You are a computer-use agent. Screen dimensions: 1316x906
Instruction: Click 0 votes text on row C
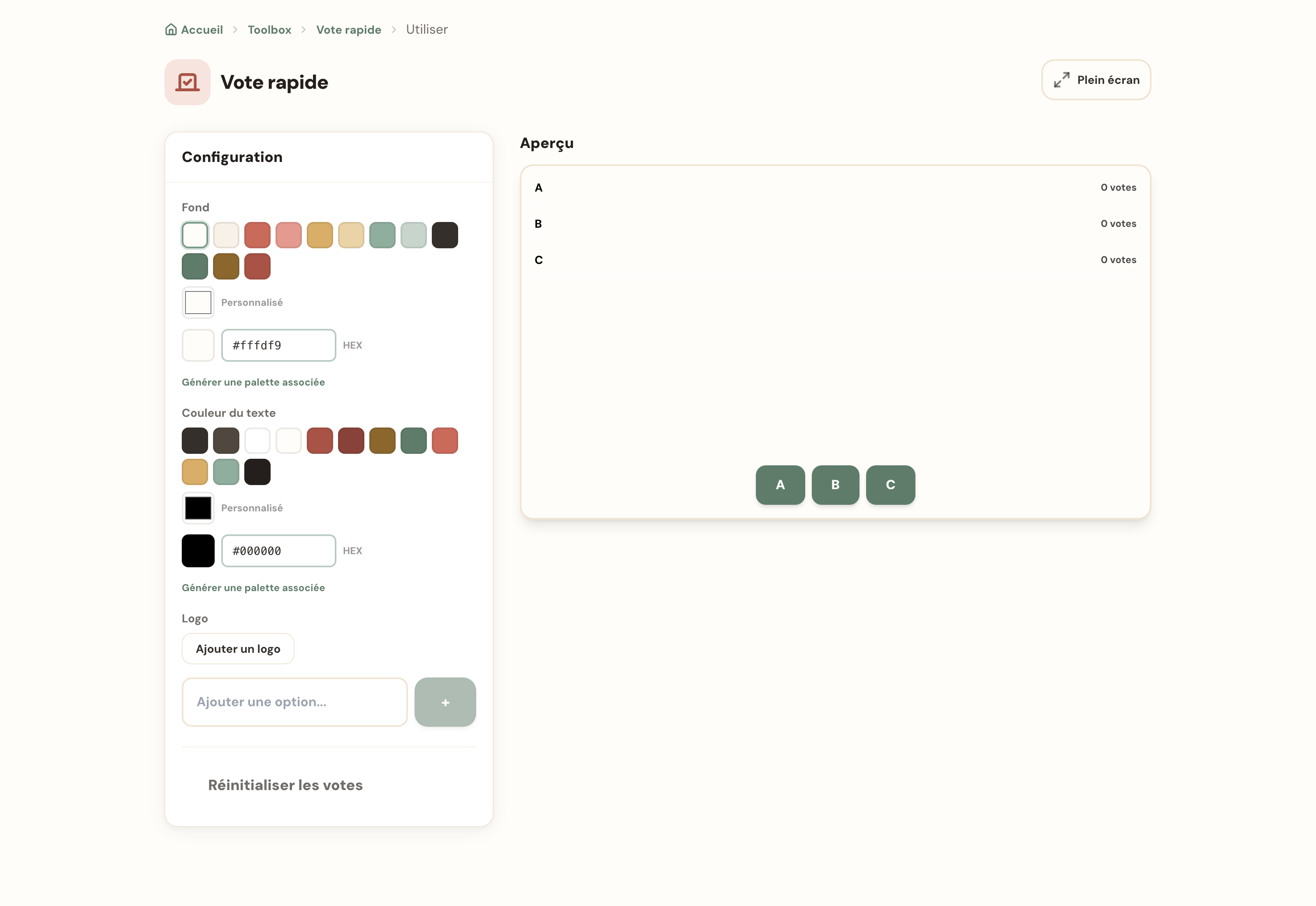coord(1118,260)
